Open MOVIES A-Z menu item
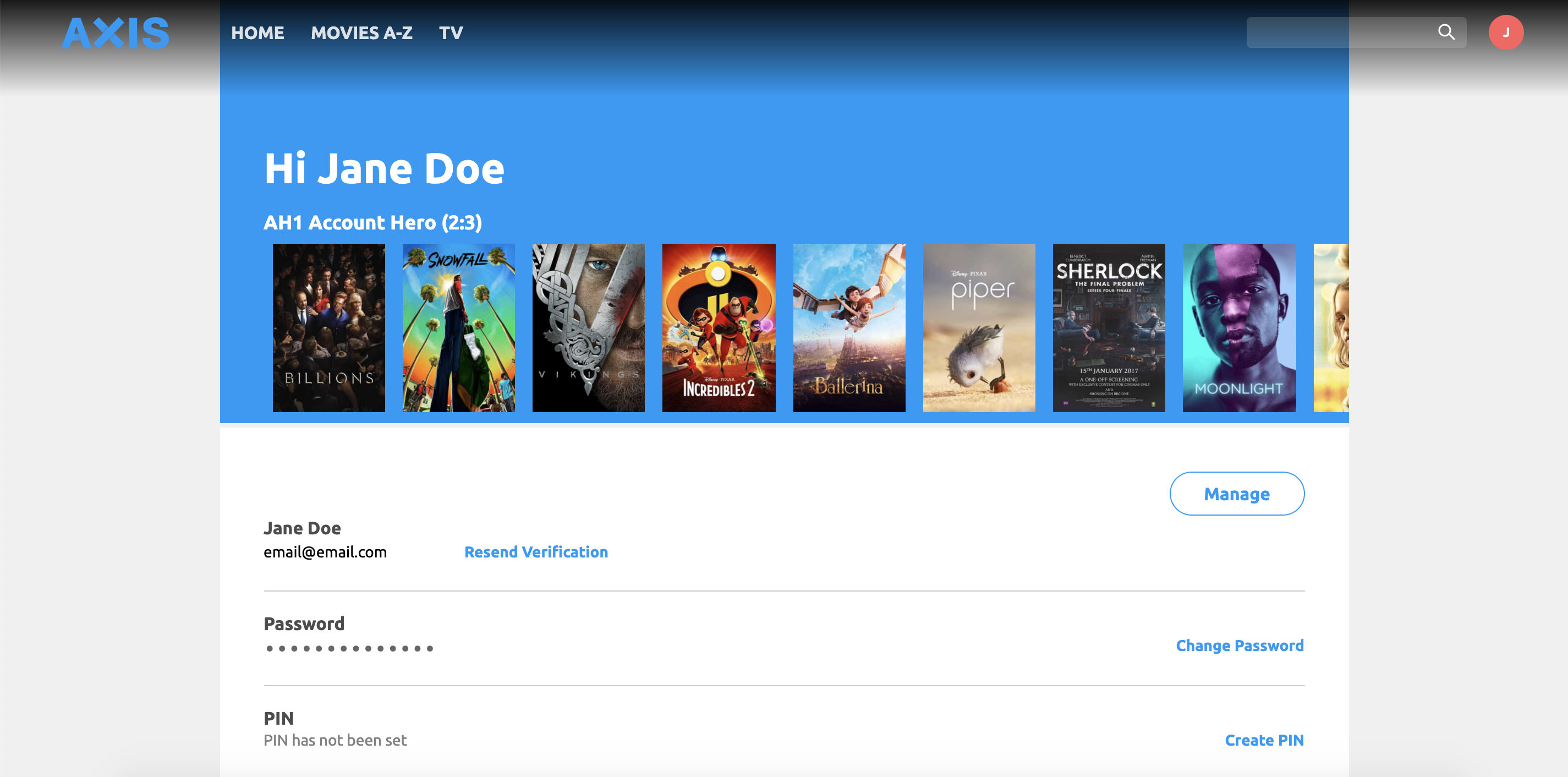This screenshot has width=1568, height=777. [x=361, y=33]
